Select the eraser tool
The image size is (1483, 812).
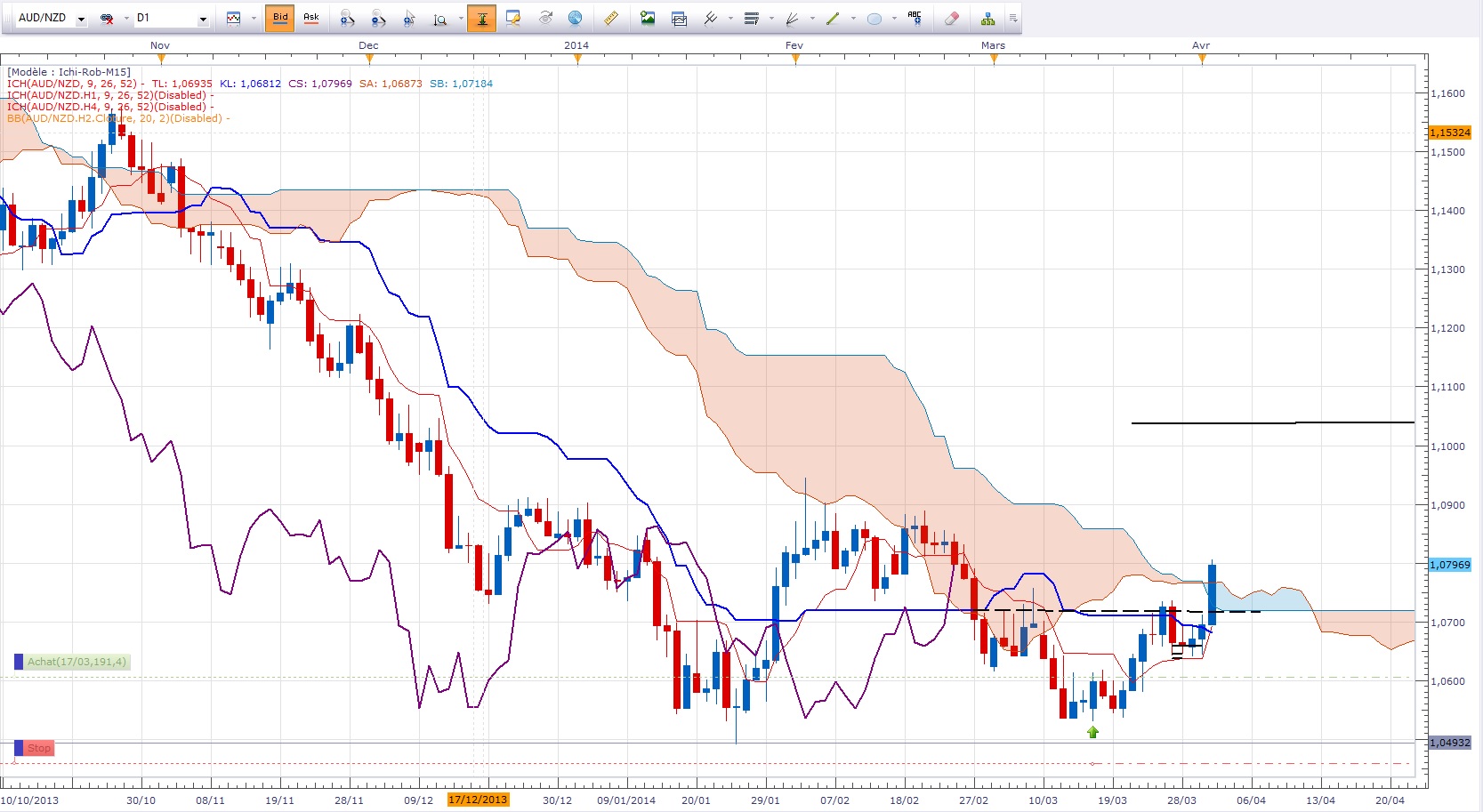coord(951,18)
